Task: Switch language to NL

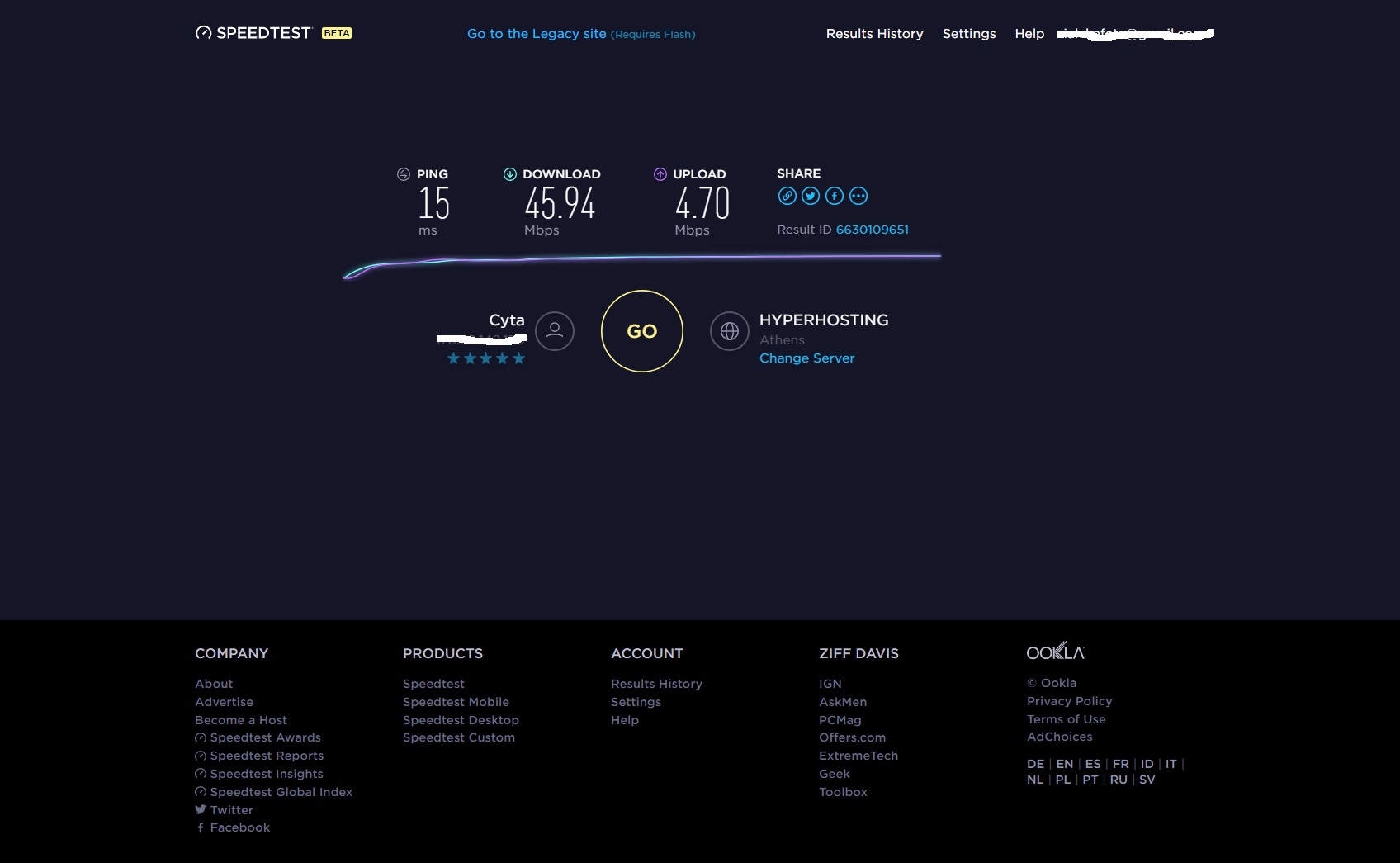Action: pos(1035,780)
